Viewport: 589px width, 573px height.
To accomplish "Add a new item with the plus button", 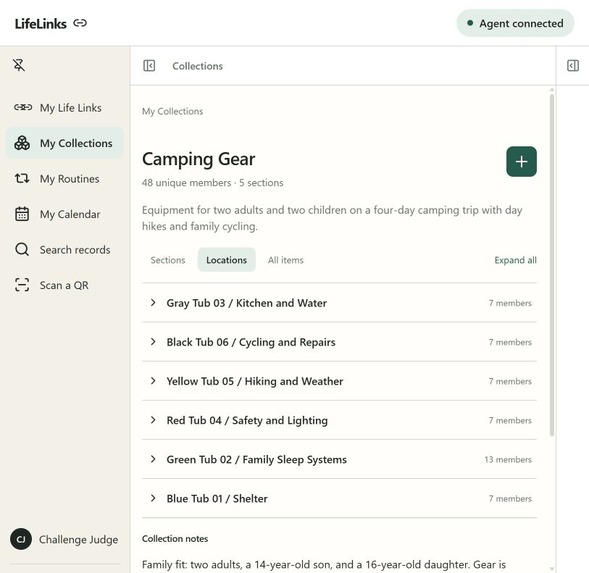I will 521,162.
